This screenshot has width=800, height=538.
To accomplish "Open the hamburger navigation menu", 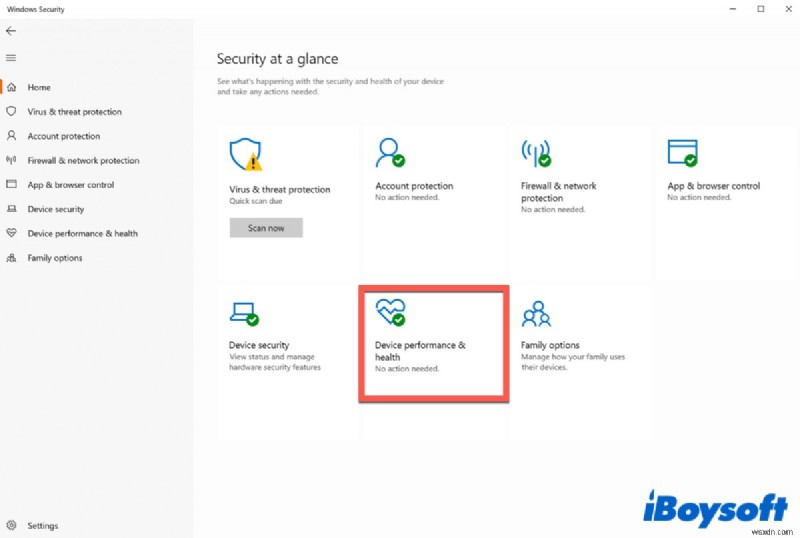I will [11, 58].
